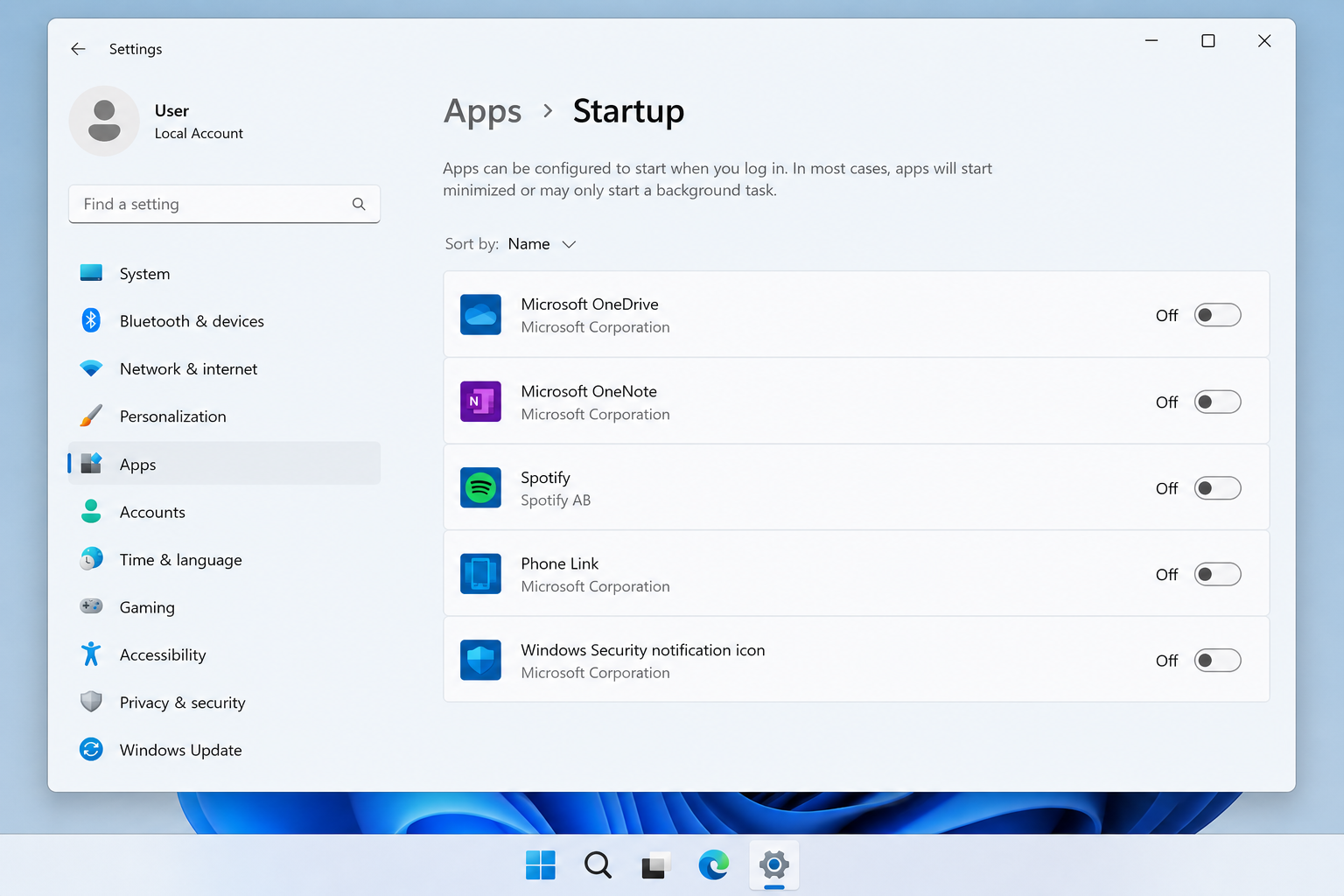1344x896 pixels.
Task: Click the Spotify app icon
Action: click(480, 487)
